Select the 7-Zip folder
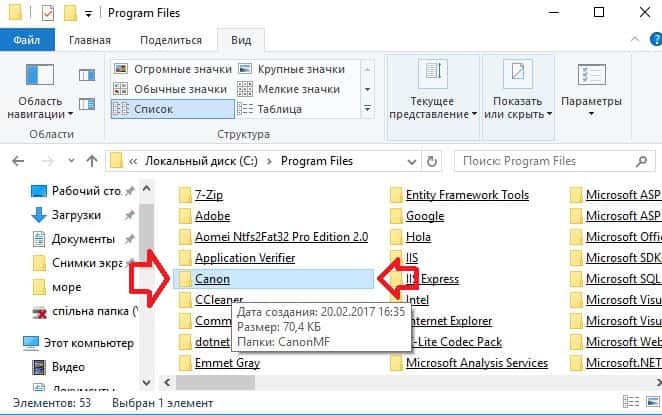The image size is (662, 415). pyautogui.click(x=201, y=195)
